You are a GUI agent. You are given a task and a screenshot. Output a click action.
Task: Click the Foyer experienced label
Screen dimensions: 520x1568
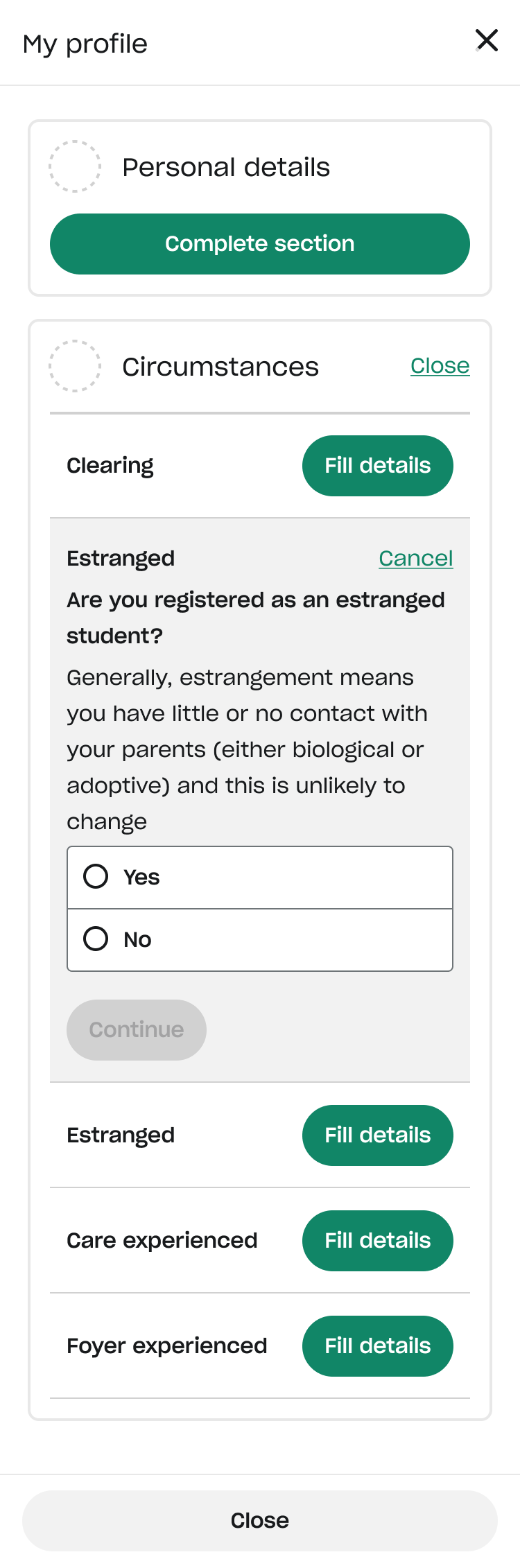(x=167, y=1345)
